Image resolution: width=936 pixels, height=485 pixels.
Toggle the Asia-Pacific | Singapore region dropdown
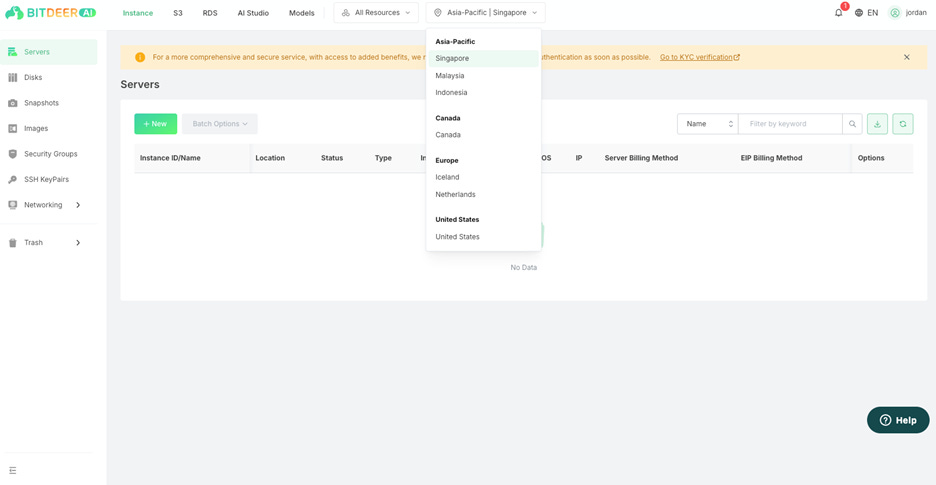click(485, 13)
